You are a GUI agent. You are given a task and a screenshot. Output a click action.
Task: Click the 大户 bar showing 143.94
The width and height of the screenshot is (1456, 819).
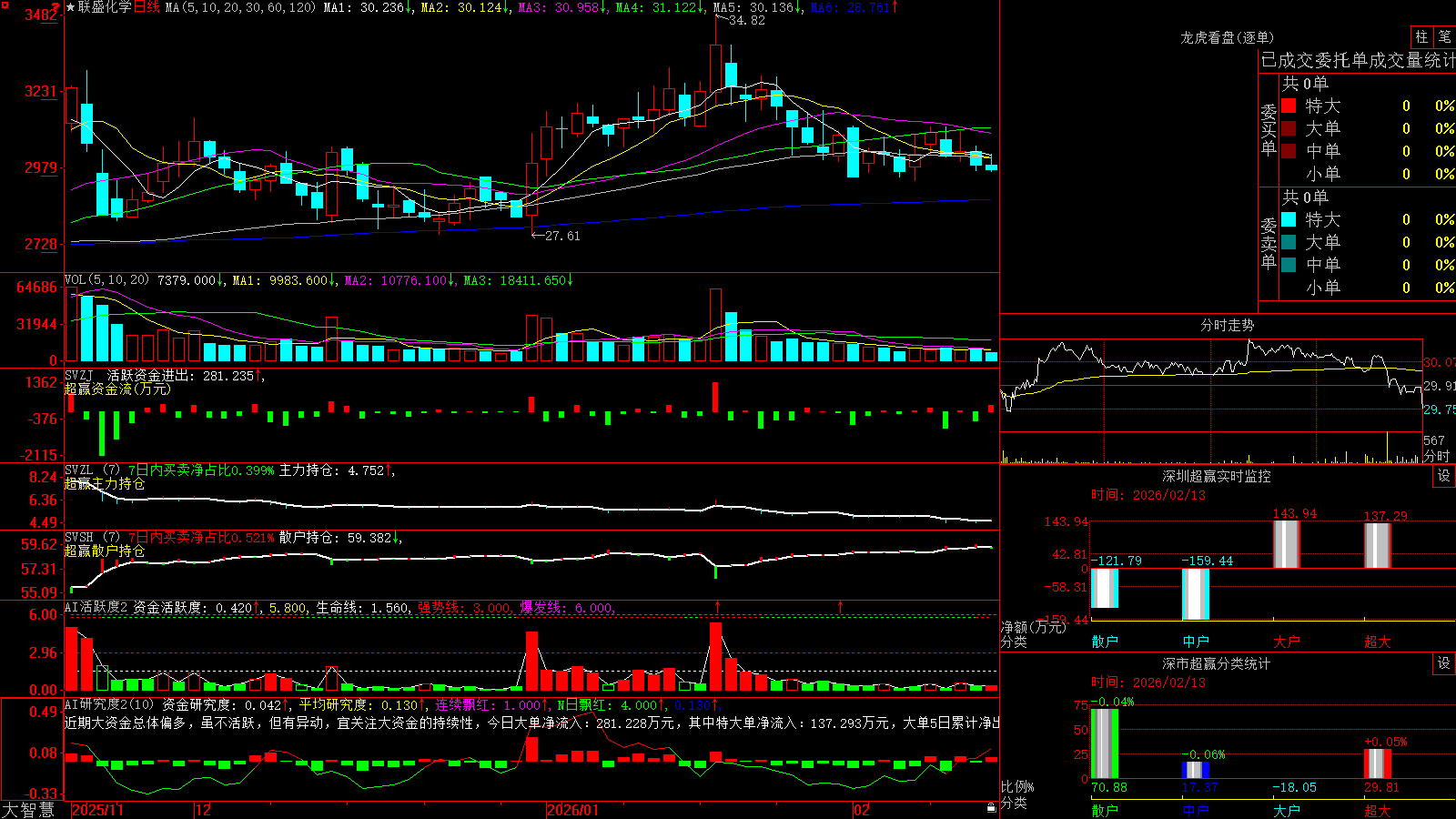pyautogui.click(x=1287, y=544)
